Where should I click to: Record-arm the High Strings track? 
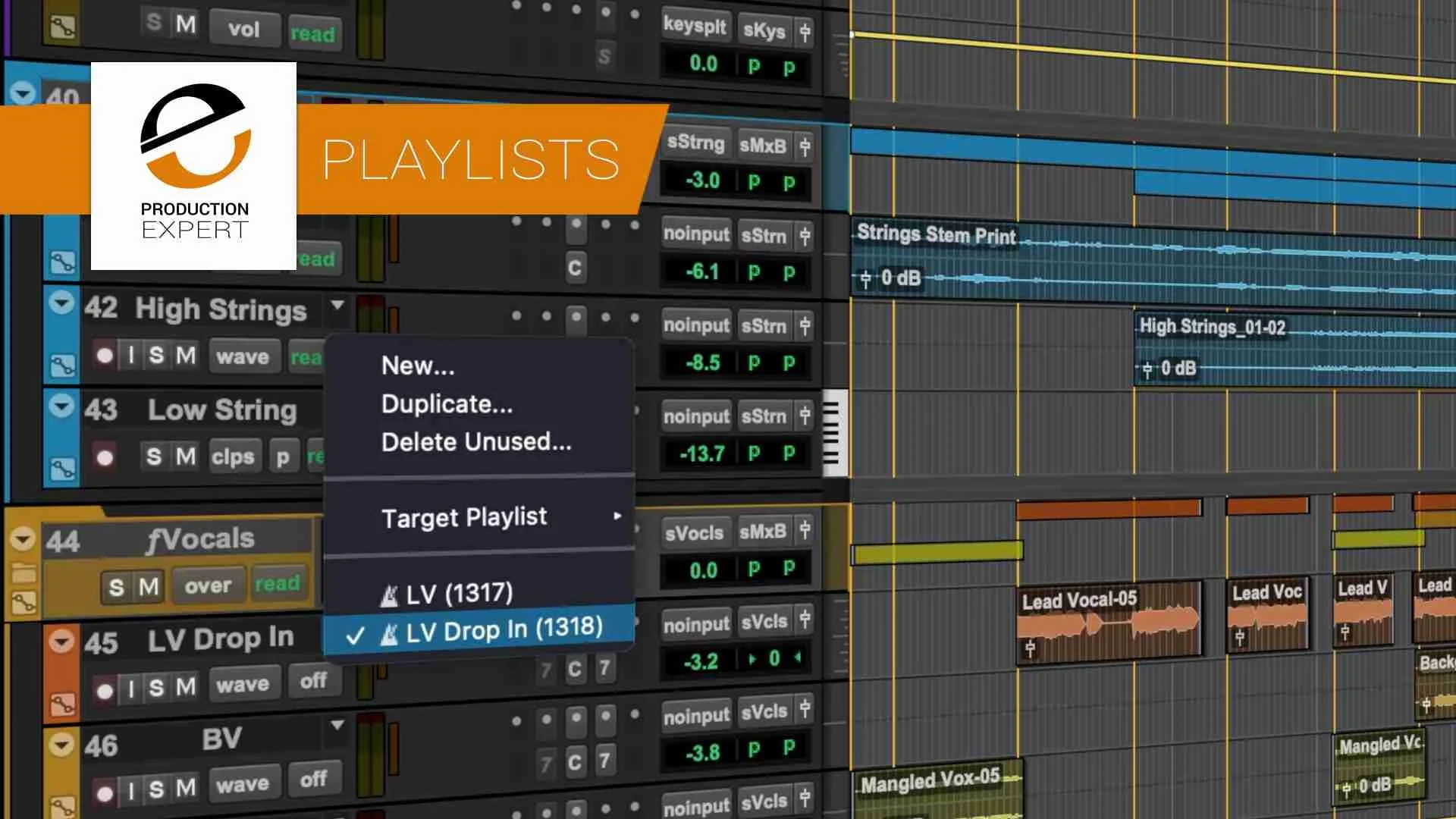(x=104, y=356)
